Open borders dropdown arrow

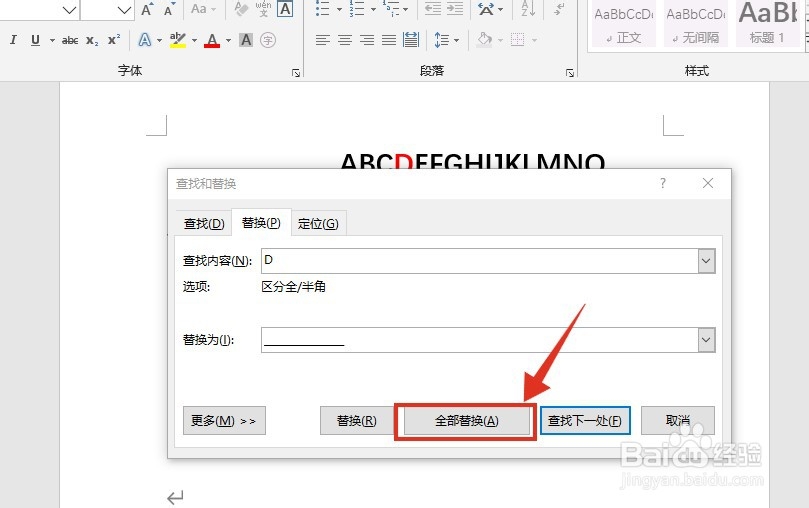(x=534, y=40)
